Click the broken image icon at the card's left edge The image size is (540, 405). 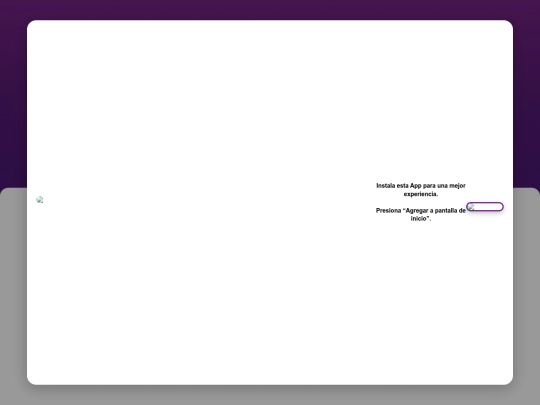pos(40,200)
